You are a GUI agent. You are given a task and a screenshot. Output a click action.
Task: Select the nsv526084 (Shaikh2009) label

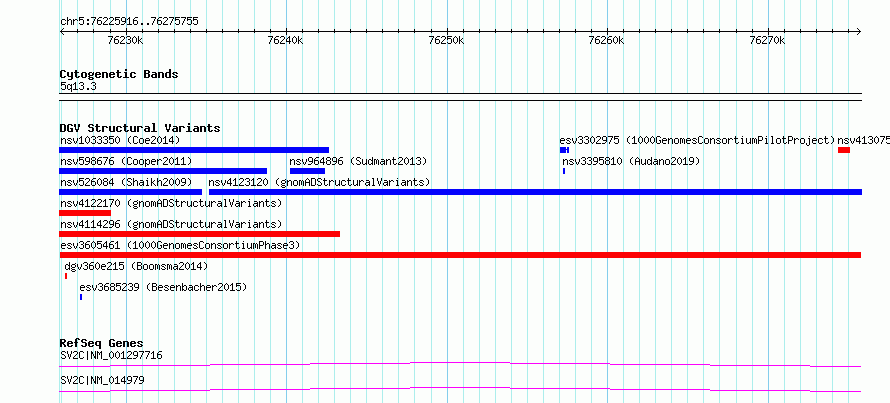point(126,182)
